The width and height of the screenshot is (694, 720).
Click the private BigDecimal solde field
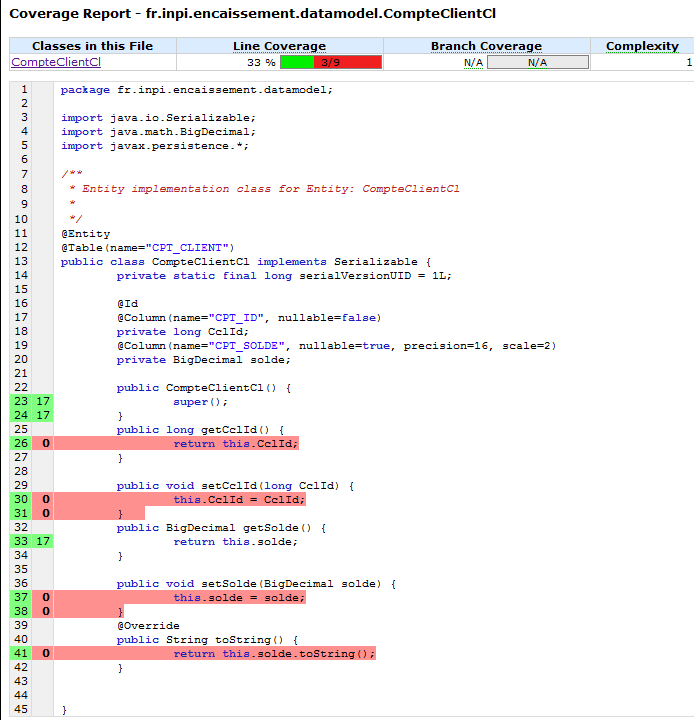pyautogui.click(x=203, y=360)
